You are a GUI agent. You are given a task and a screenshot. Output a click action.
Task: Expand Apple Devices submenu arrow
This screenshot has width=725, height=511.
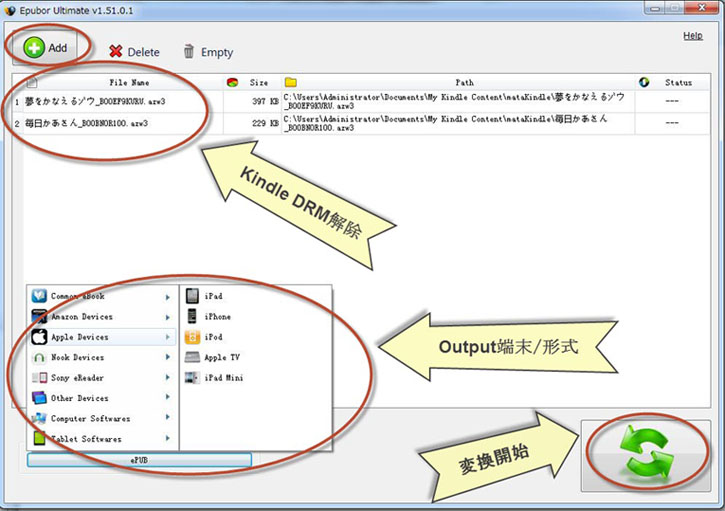[168, 337]
